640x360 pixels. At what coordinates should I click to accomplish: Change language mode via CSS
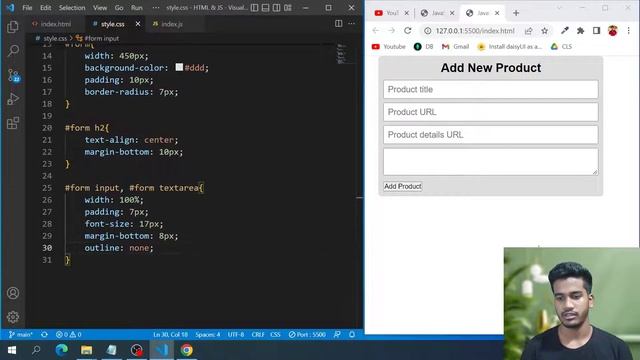(x=276, y=334)
